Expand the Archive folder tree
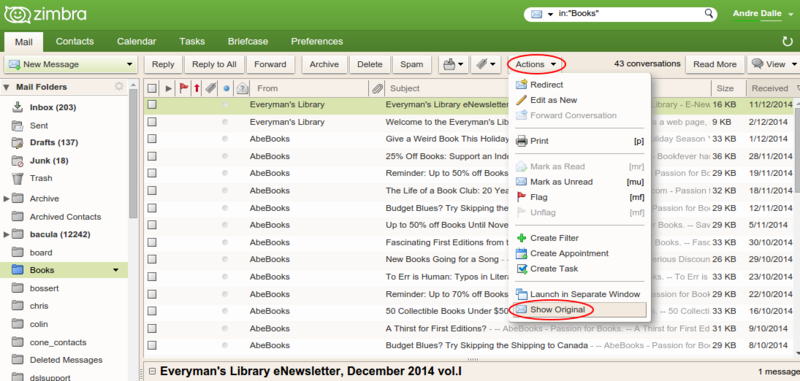Screen dimensions: 800x381 tap(7, 199)
